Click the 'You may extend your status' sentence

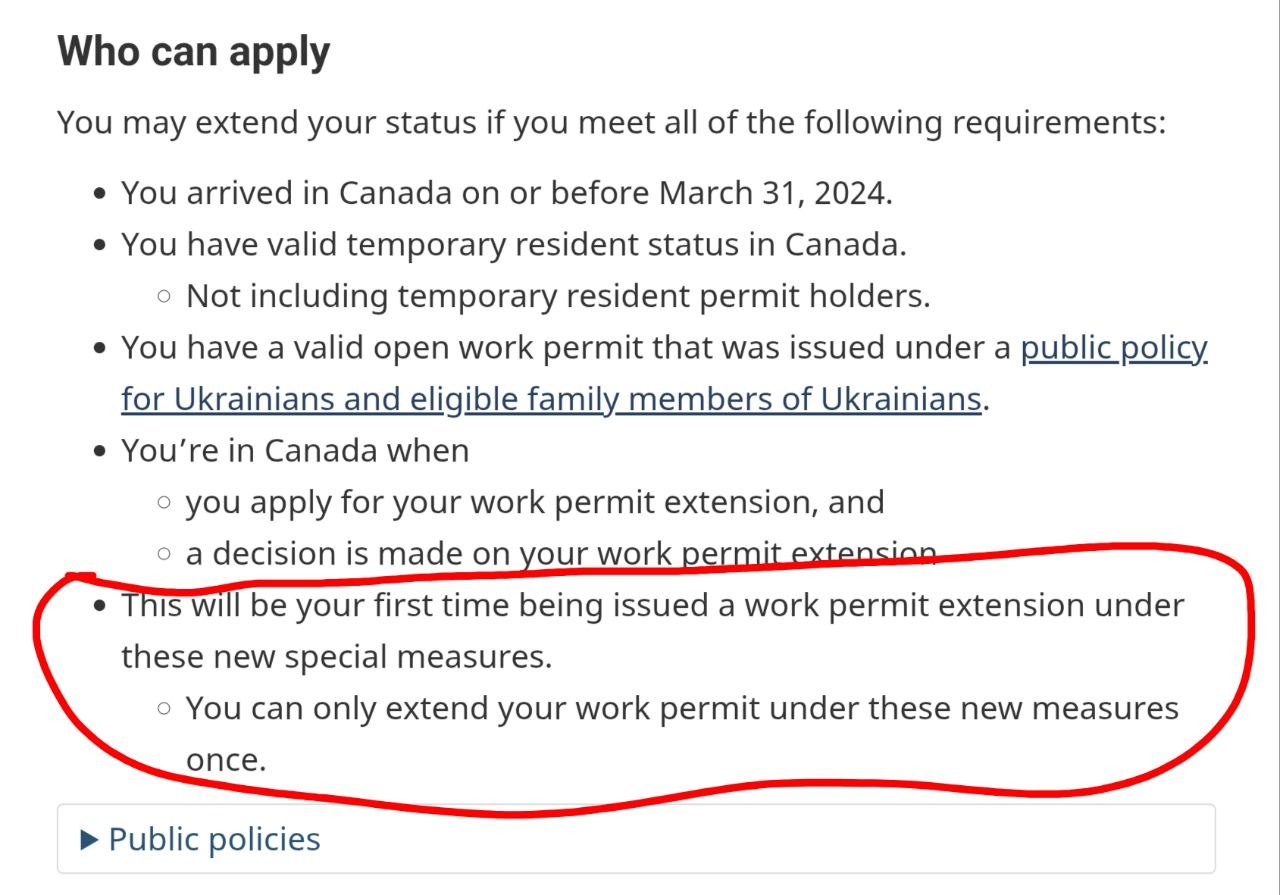pyautogui.click(x=612, y=123)
